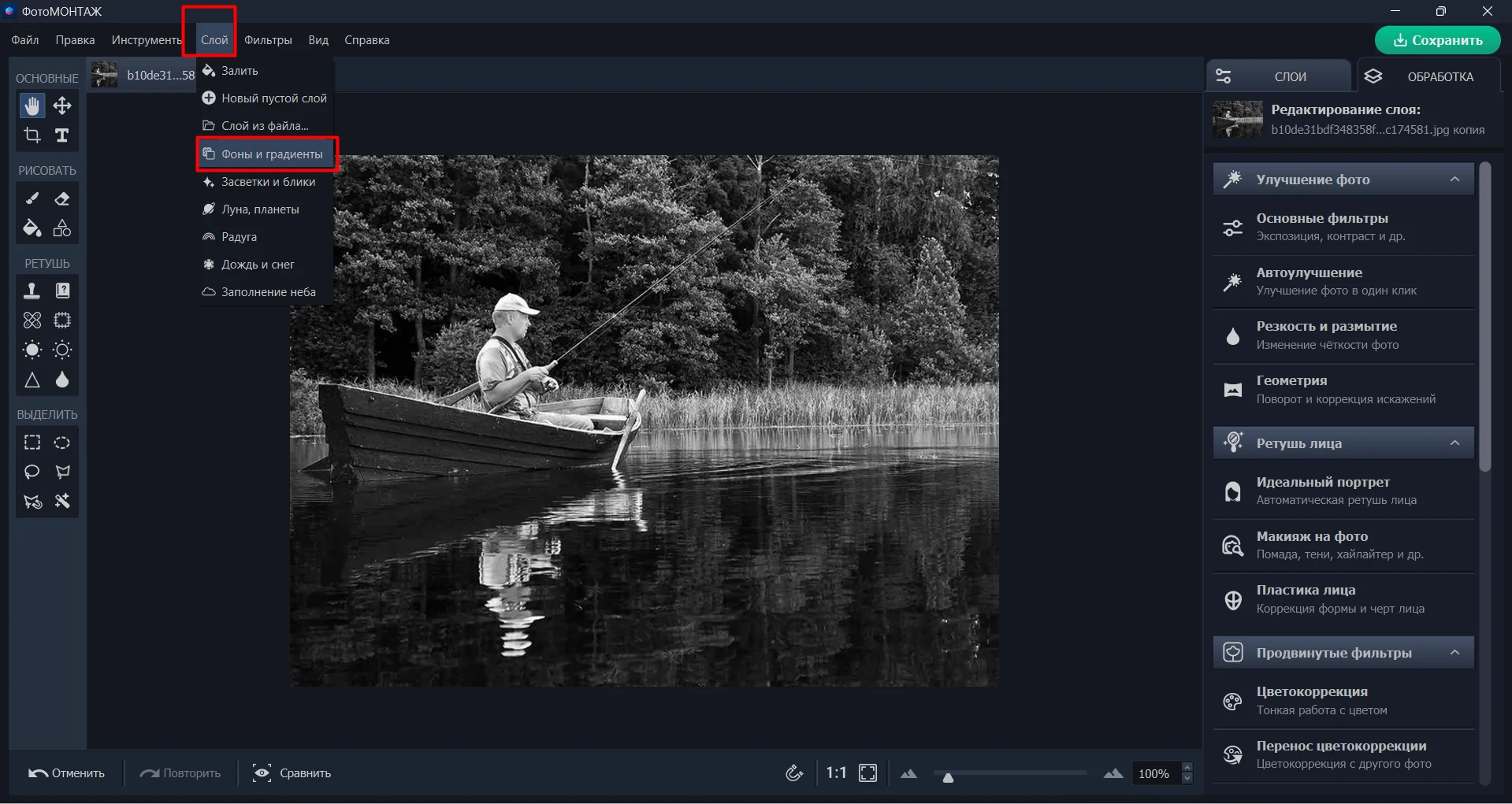The image size is (1512, 804).
Task: Choose Новый пустой слой menu entry
Action: [x=265, y=98]
